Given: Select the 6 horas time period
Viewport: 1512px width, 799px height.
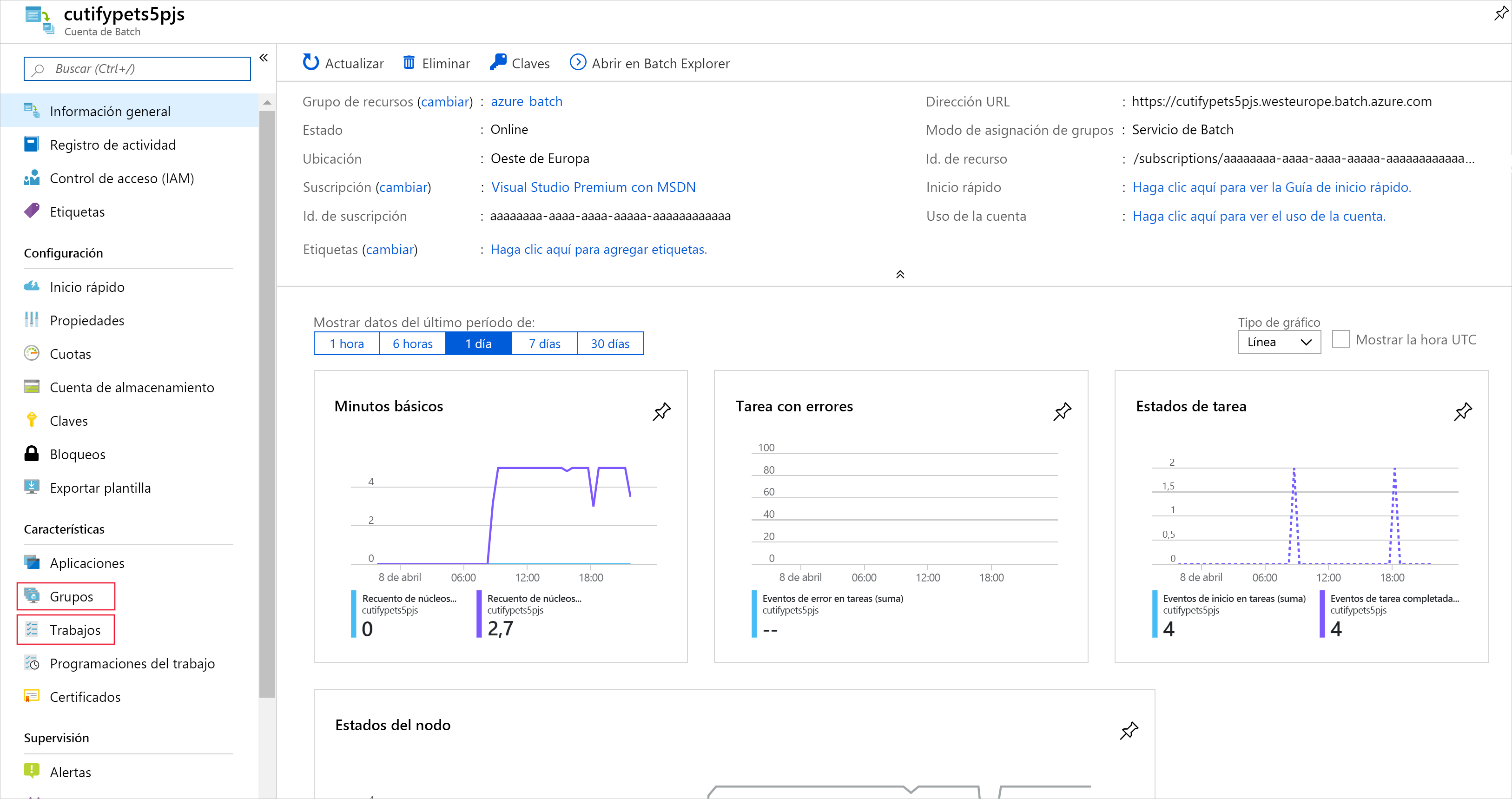Looking at the screenshot, I should coord(413,343).
